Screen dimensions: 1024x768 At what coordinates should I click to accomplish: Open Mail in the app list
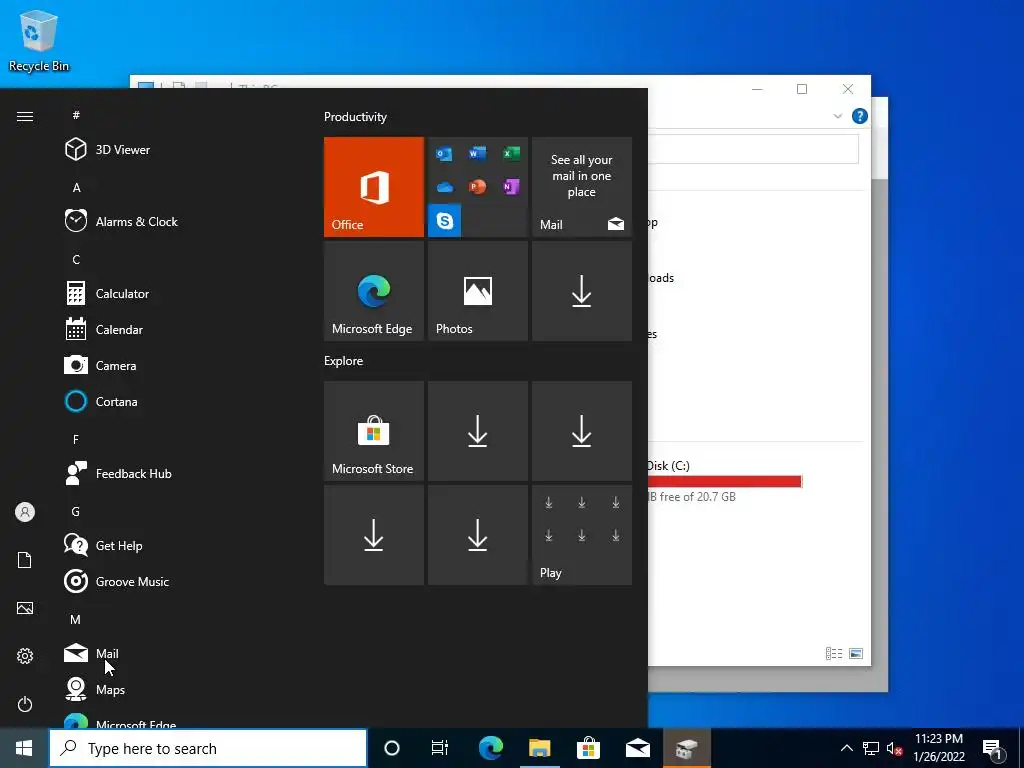[91, 653]
